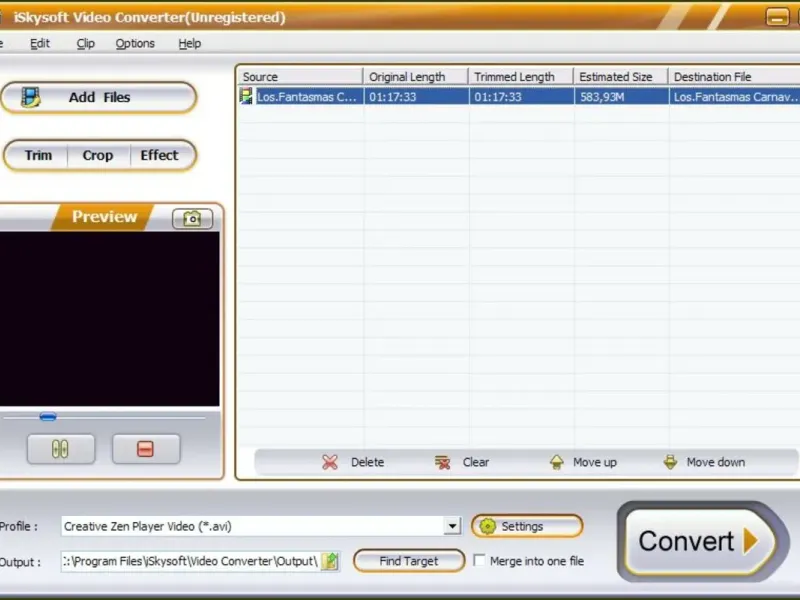Move the selected file up
Screen dimensions: 800x600
click(x=583, y=462)
